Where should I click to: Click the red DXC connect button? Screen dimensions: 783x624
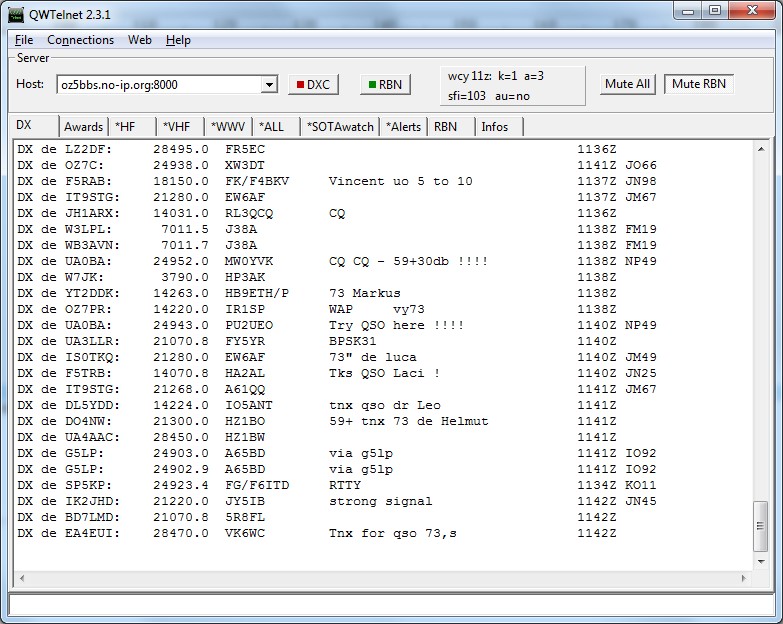pos(314,85)
